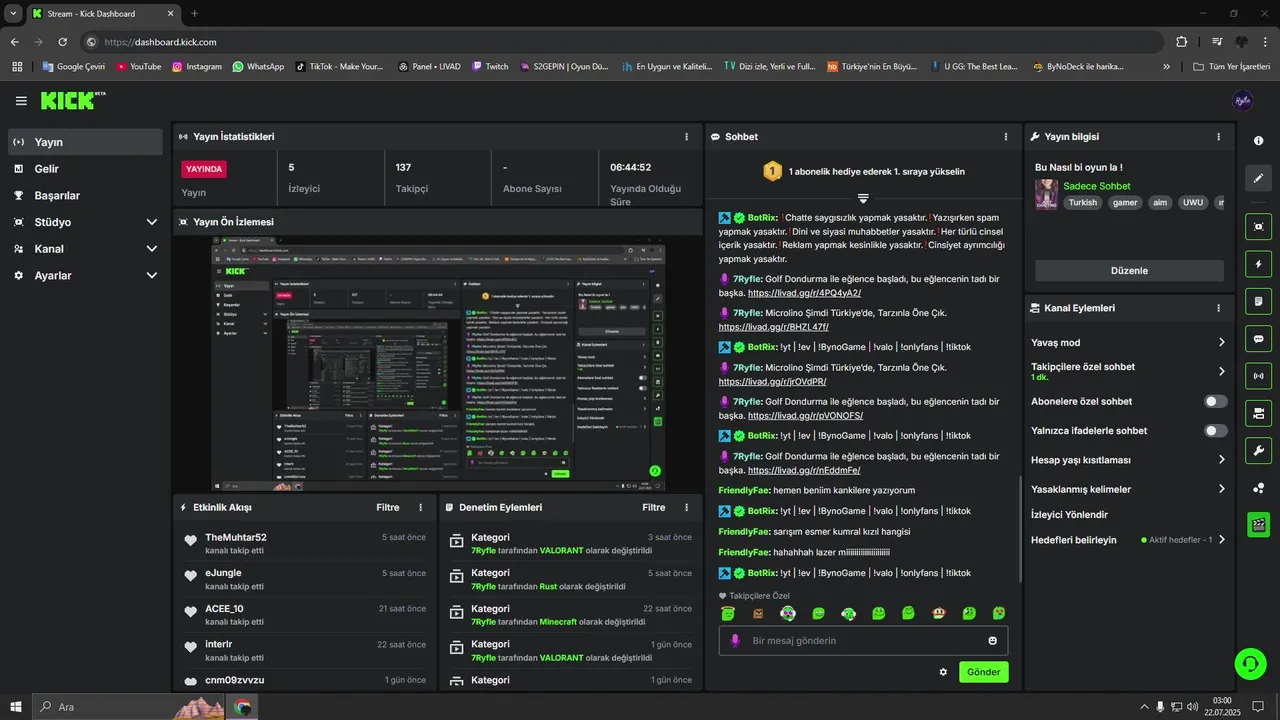This screenshot has width=1280, height=720.
Task: Click the document page icon in right rail
Action: pyautogui.click(x=1259, y=301)
